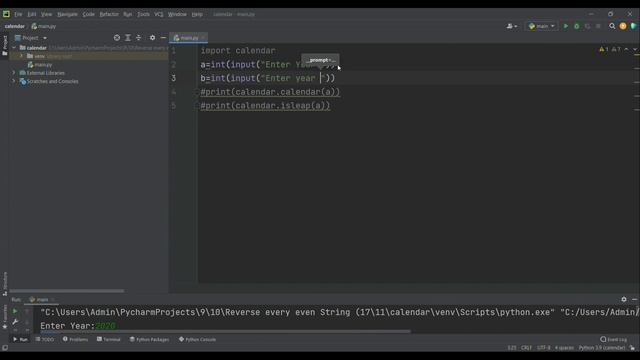640x360 pixels.
Task: Toggle the Terminal tool window button
Action: pos(109,339)
